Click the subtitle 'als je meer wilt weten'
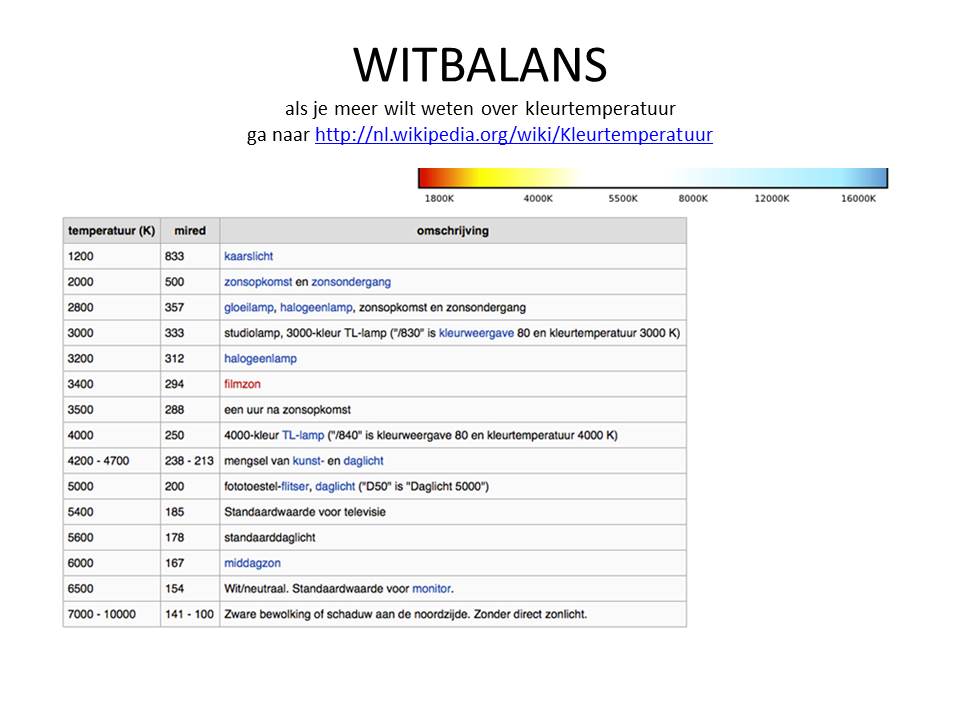The image size is (960, 720). point(480,108)
